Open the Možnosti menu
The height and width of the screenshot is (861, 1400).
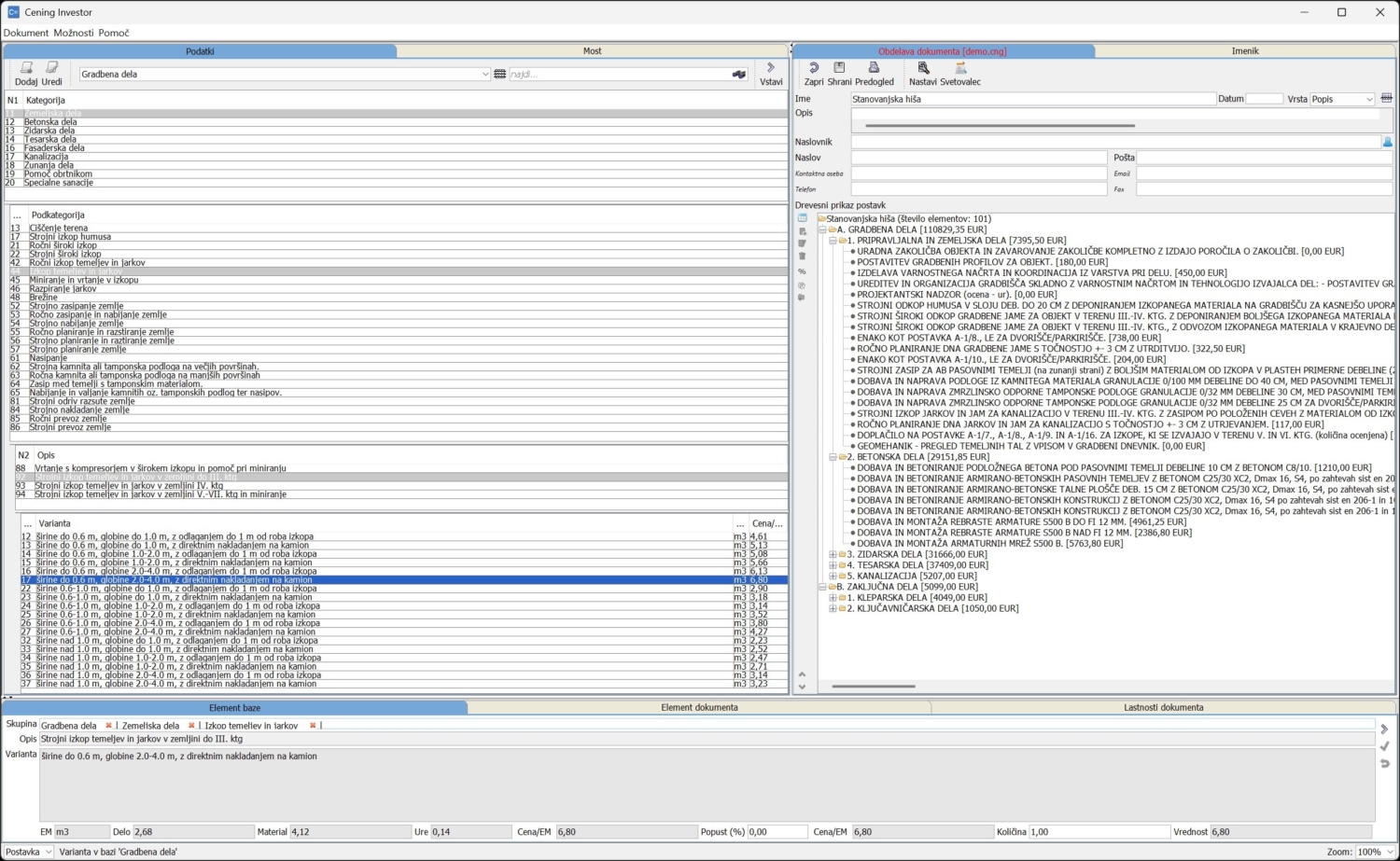coord(74,33)
